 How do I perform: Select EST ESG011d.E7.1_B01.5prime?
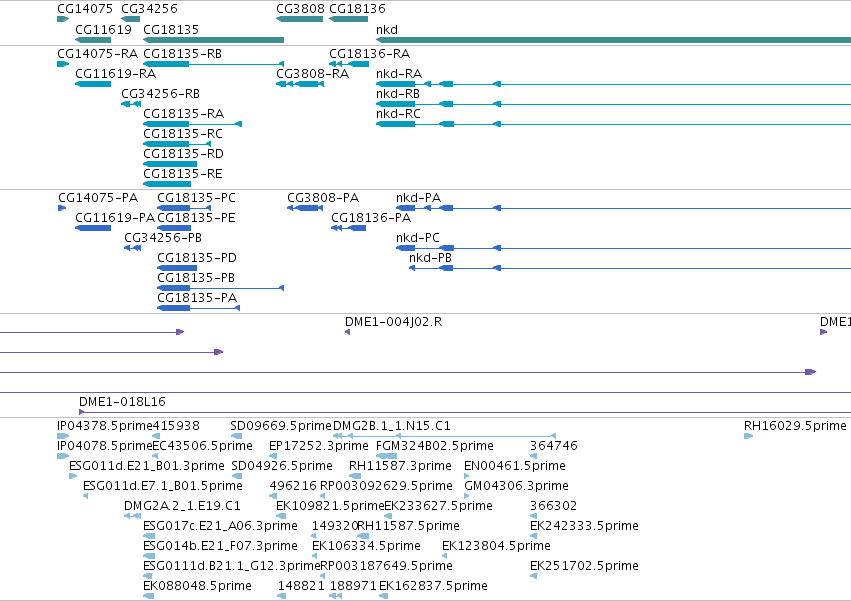(86, 496)
